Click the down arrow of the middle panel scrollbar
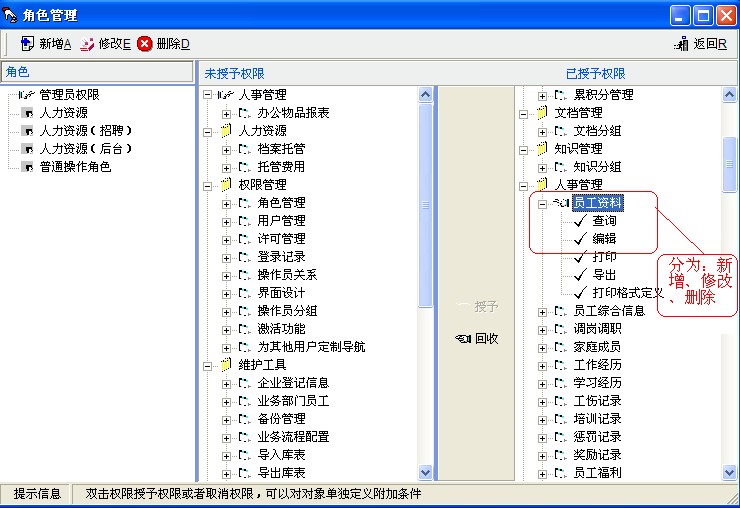 pyautogui.click(x=424, y=472)
